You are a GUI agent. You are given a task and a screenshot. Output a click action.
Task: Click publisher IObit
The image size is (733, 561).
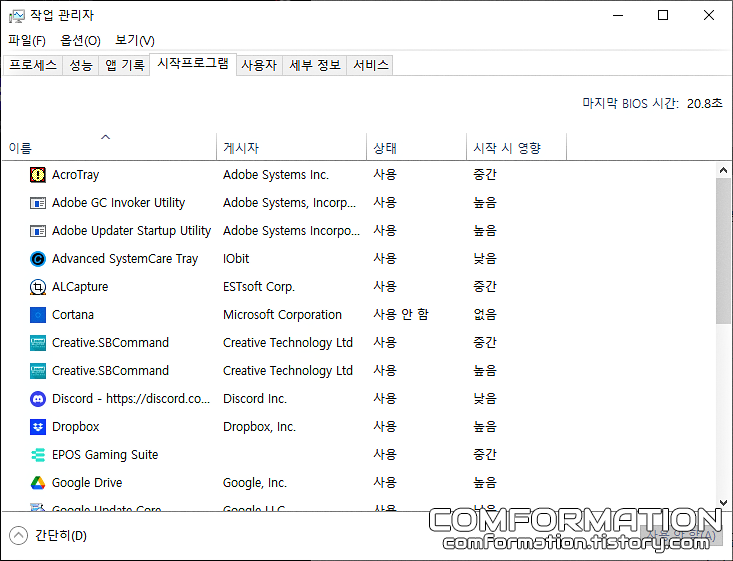[236, 259]
